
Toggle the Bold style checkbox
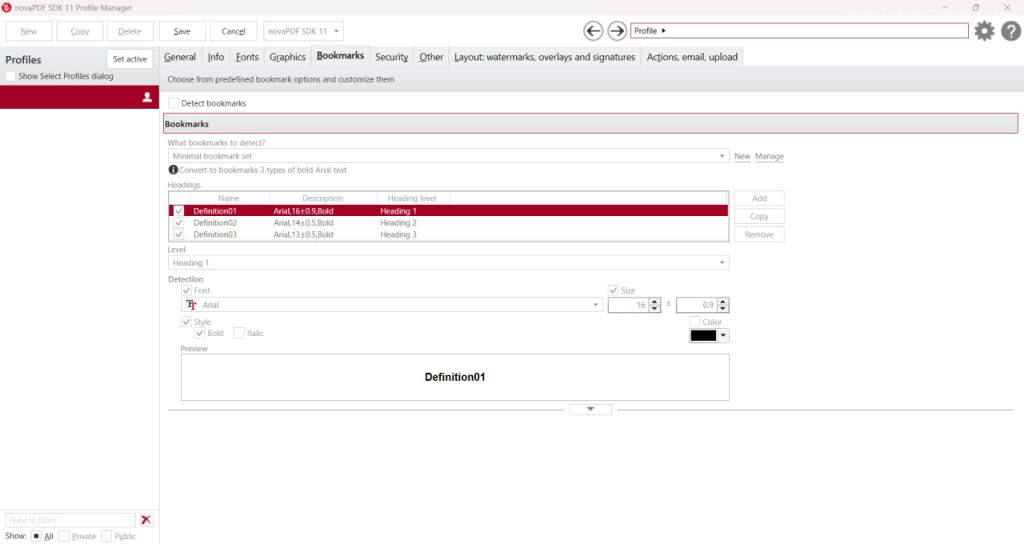(x=199, y=333)
